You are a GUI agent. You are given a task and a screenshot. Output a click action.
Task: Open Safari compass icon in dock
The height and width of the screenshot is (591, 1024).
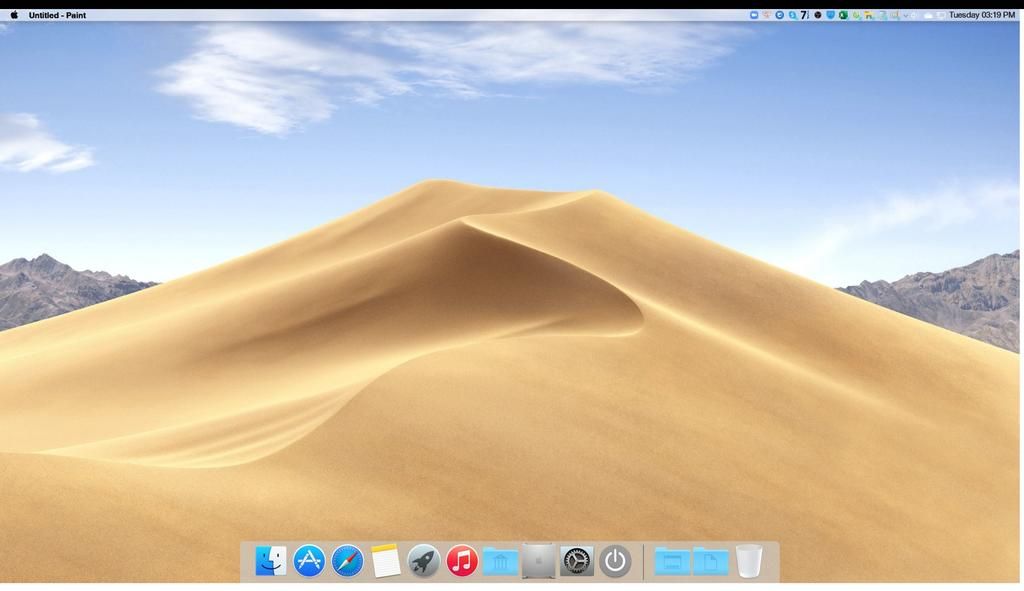point(347,560)
